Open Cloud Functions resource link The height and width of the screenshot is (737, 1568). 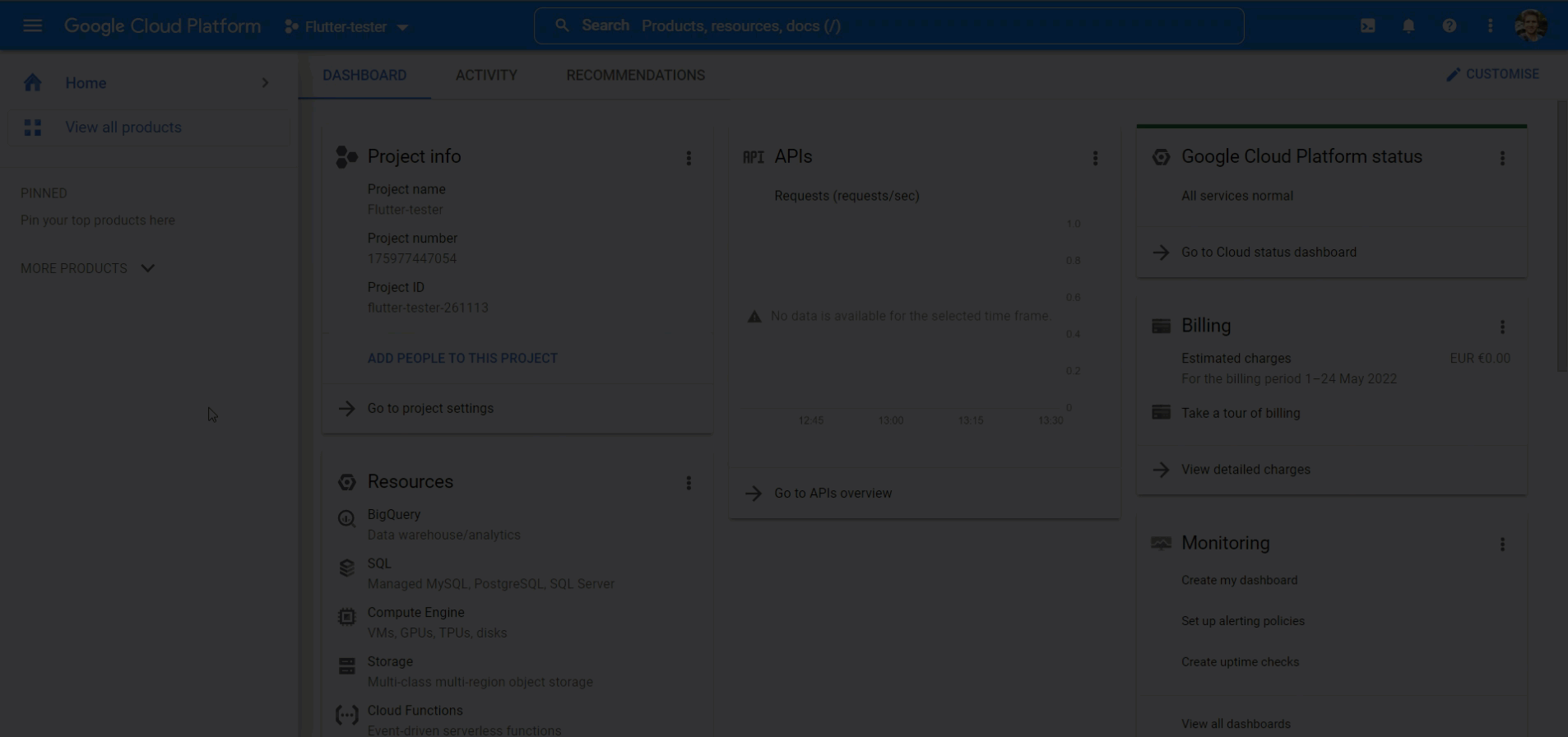pyautogui.click(x=415, y=711)
